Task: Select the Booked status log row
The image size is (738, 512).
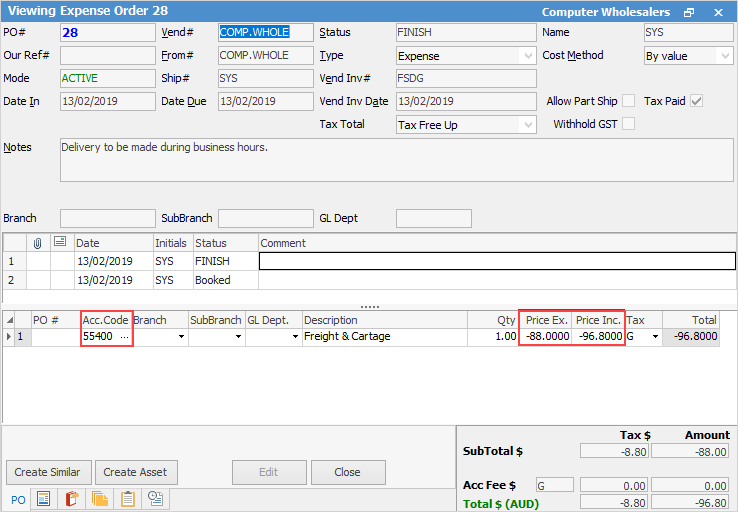Action: pos(369,280)
